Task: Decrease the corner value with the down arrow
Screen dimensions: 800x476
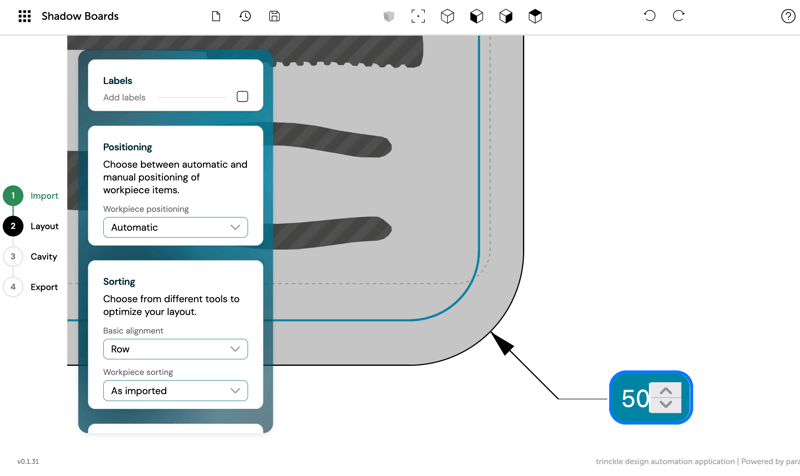Action: tap(665, 405)
